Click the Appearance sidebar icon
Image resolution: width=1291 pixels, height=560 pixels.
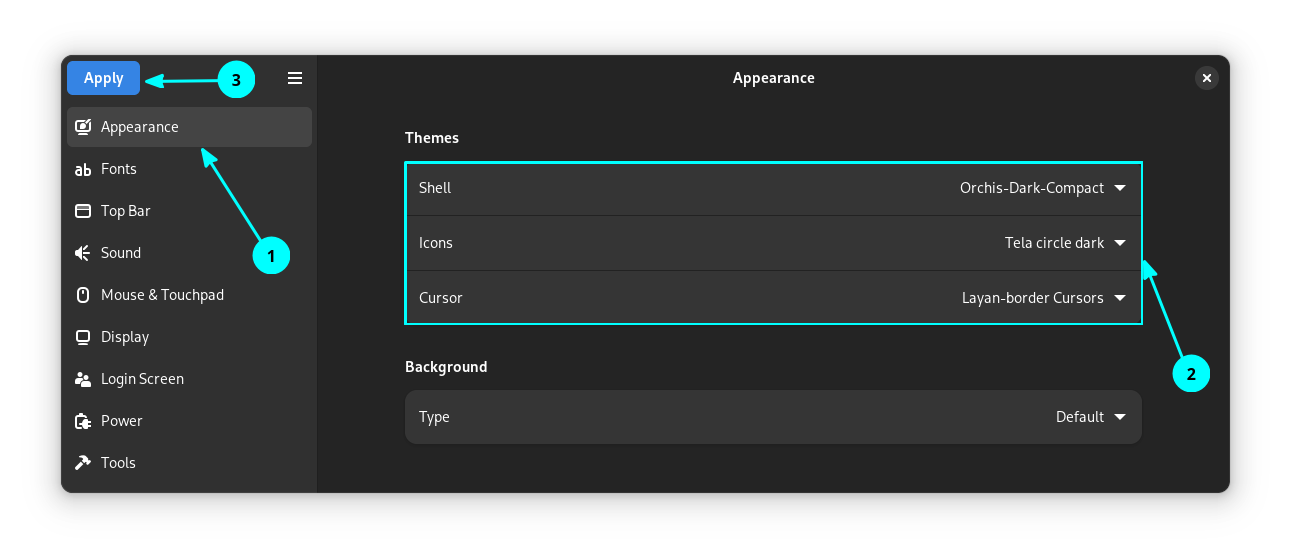click(83, 127)
